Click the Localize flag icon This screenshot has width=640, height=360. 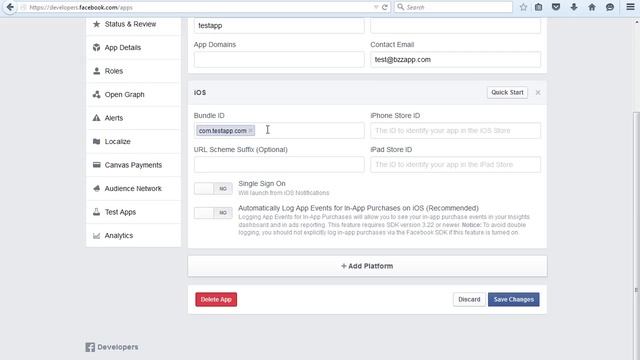(x=96, y=142)
